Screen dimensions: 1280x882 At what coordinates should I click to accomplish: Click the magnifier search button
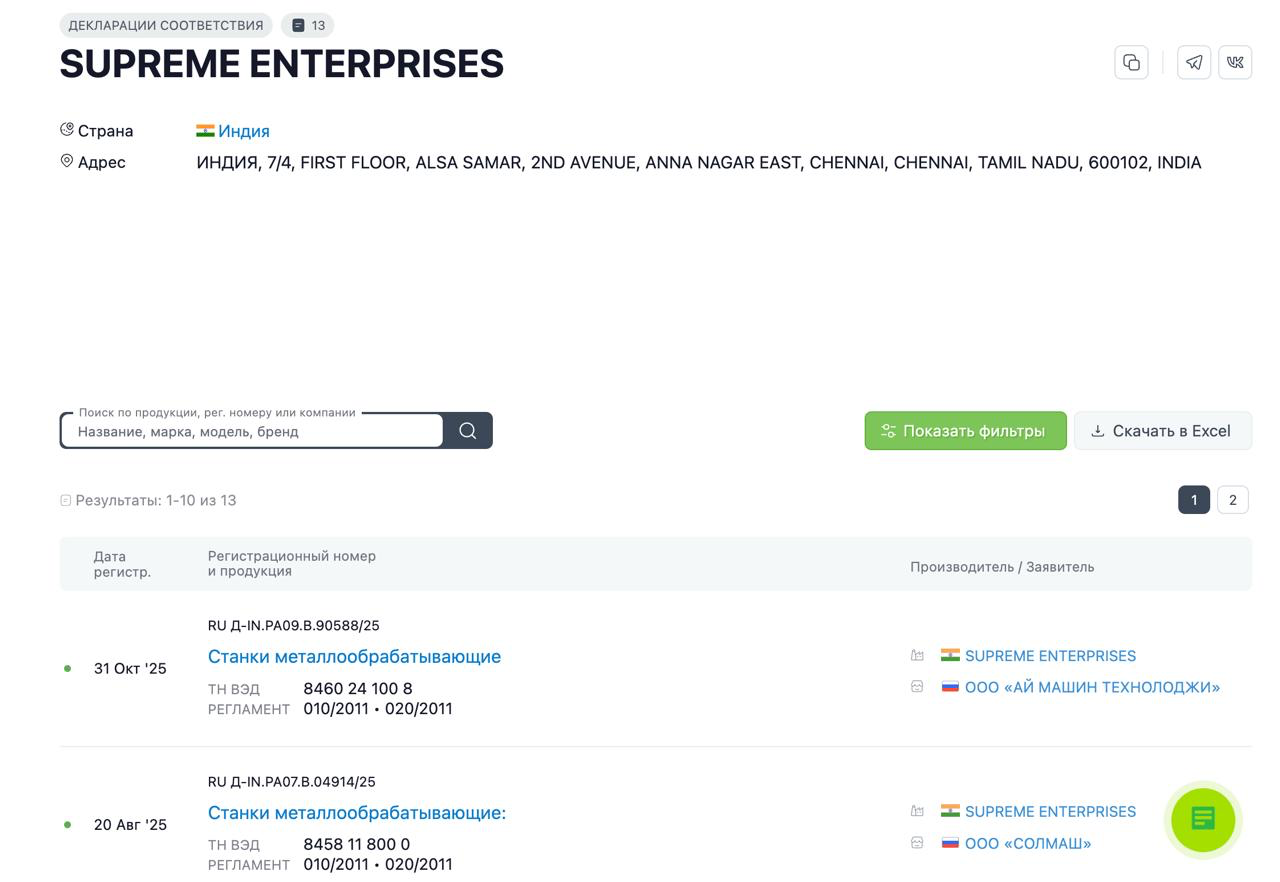tap(468, 431)
